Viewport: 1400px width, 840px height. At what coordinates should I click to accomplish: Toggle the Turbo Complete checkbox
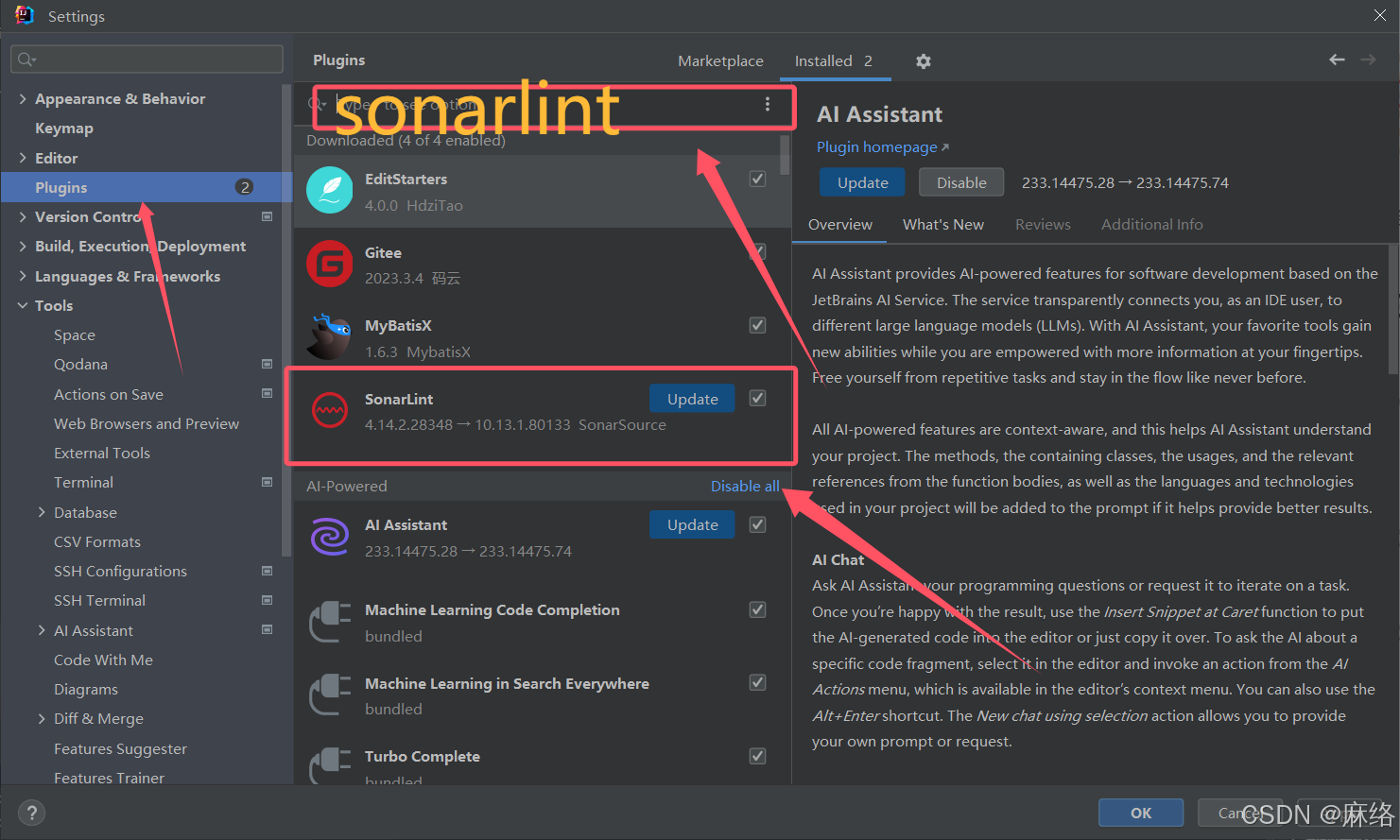(x=757, y=756)
